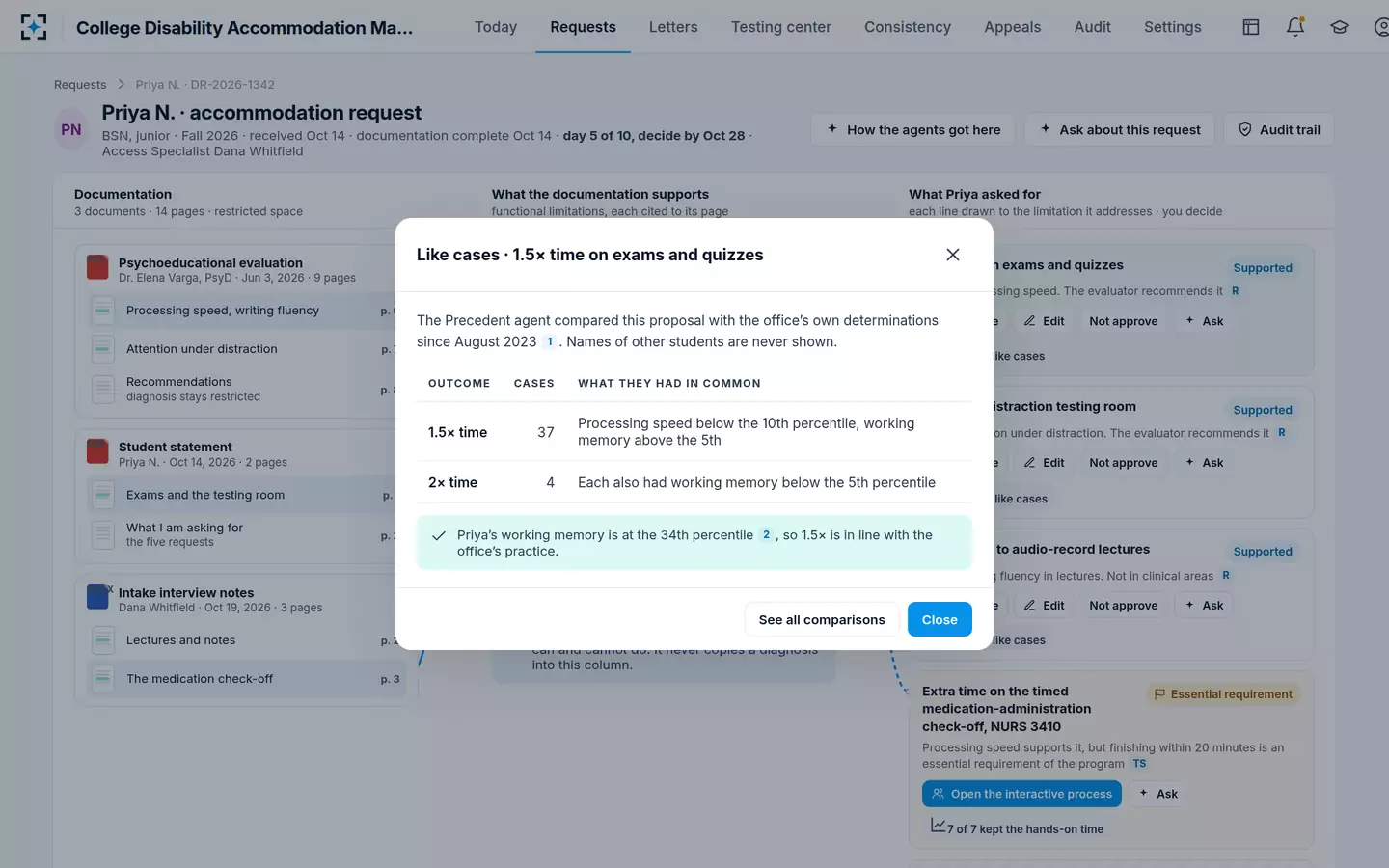Select the 'Processing speed, writing fluency' row
Screen dimensions: 1389x868
click(x=245, y=311)
